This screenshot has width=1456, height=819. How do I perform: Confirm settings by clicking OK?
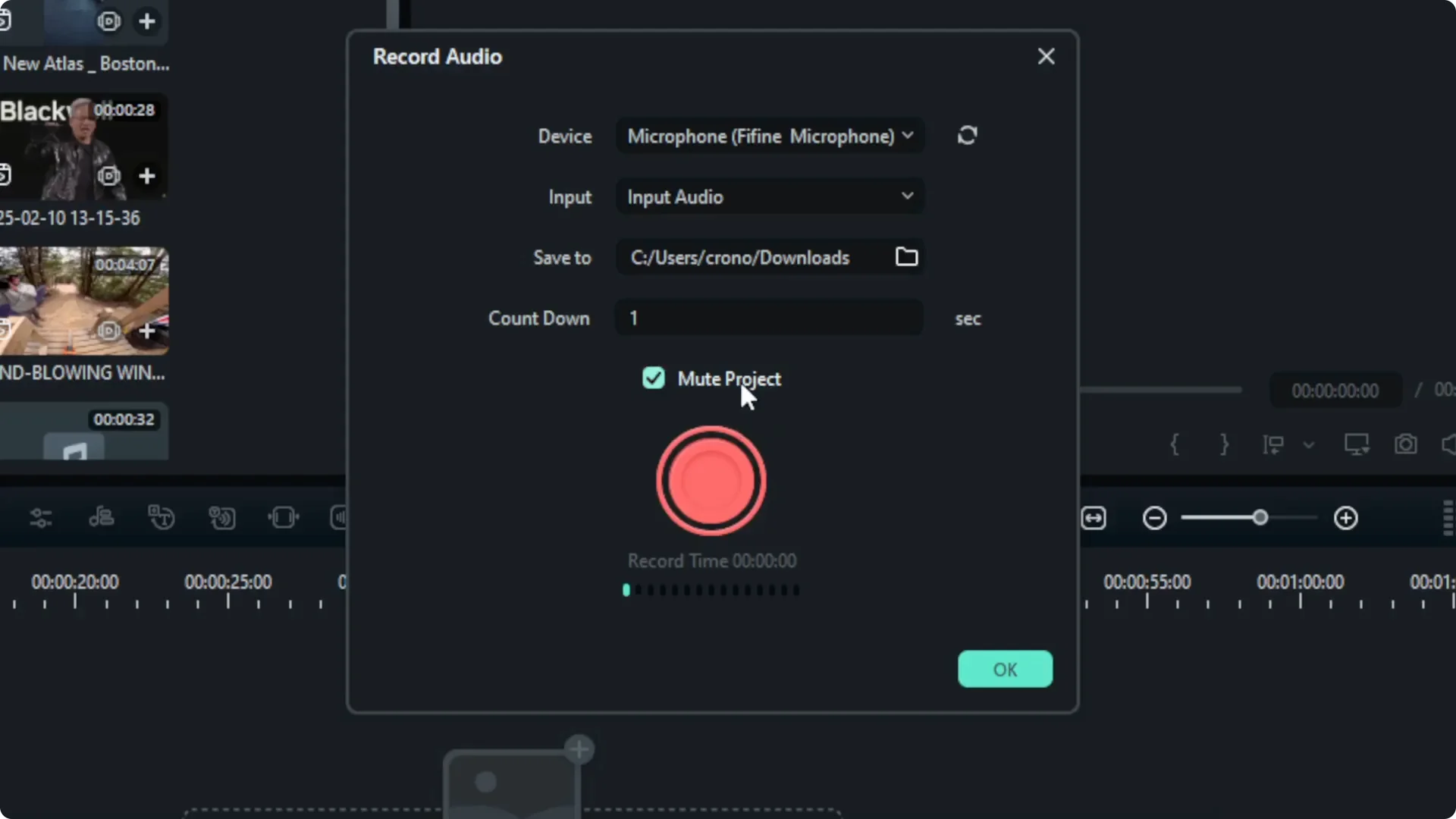click(x=1005, y=669)
